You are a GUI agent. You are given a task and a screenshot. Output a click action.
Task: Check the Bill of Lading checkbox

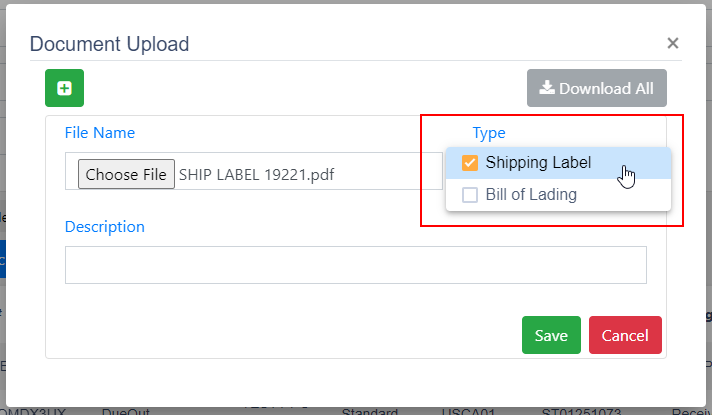(470, 195)
